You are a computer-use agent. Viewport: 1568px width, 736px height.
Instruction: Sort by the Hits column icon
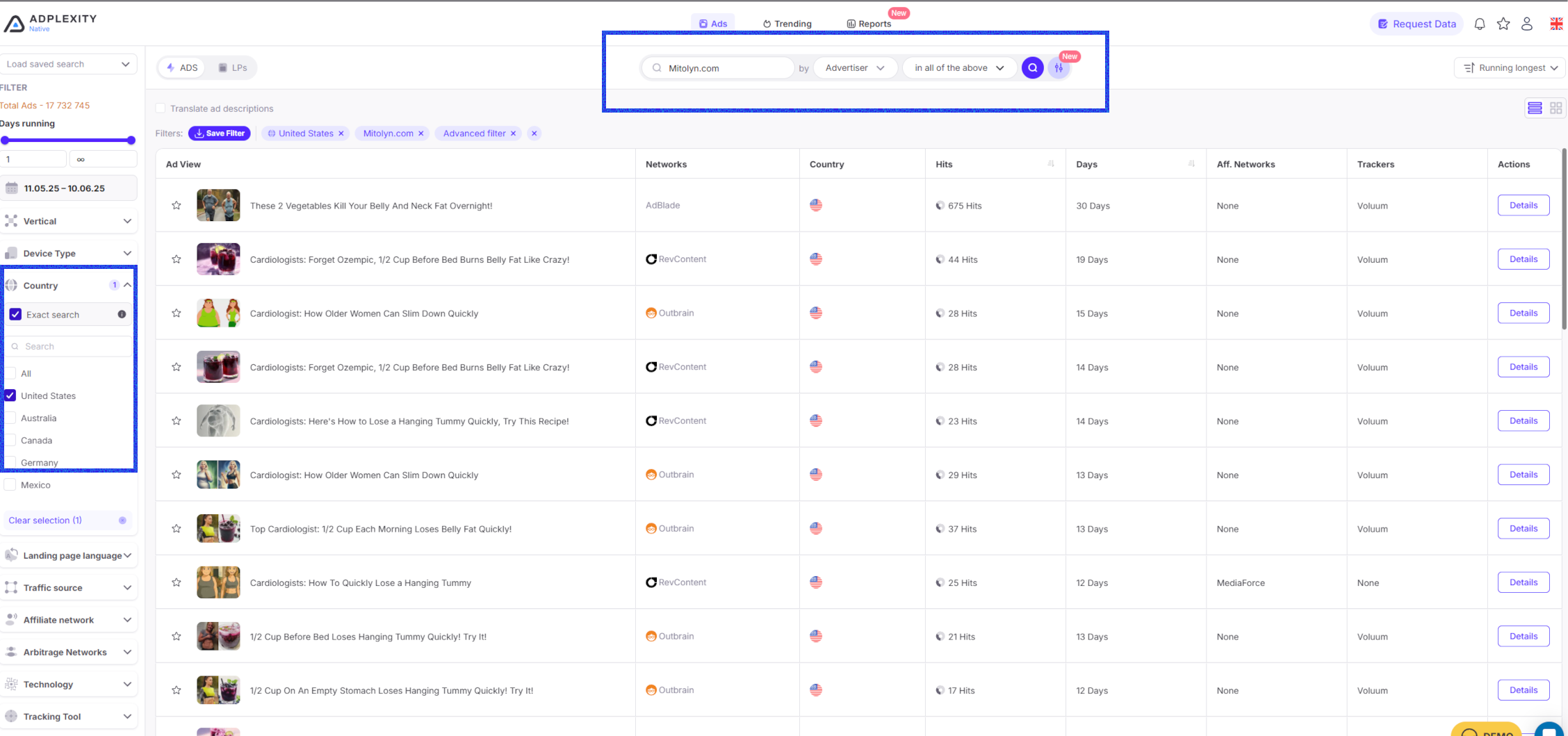(x=1051, y=164)
